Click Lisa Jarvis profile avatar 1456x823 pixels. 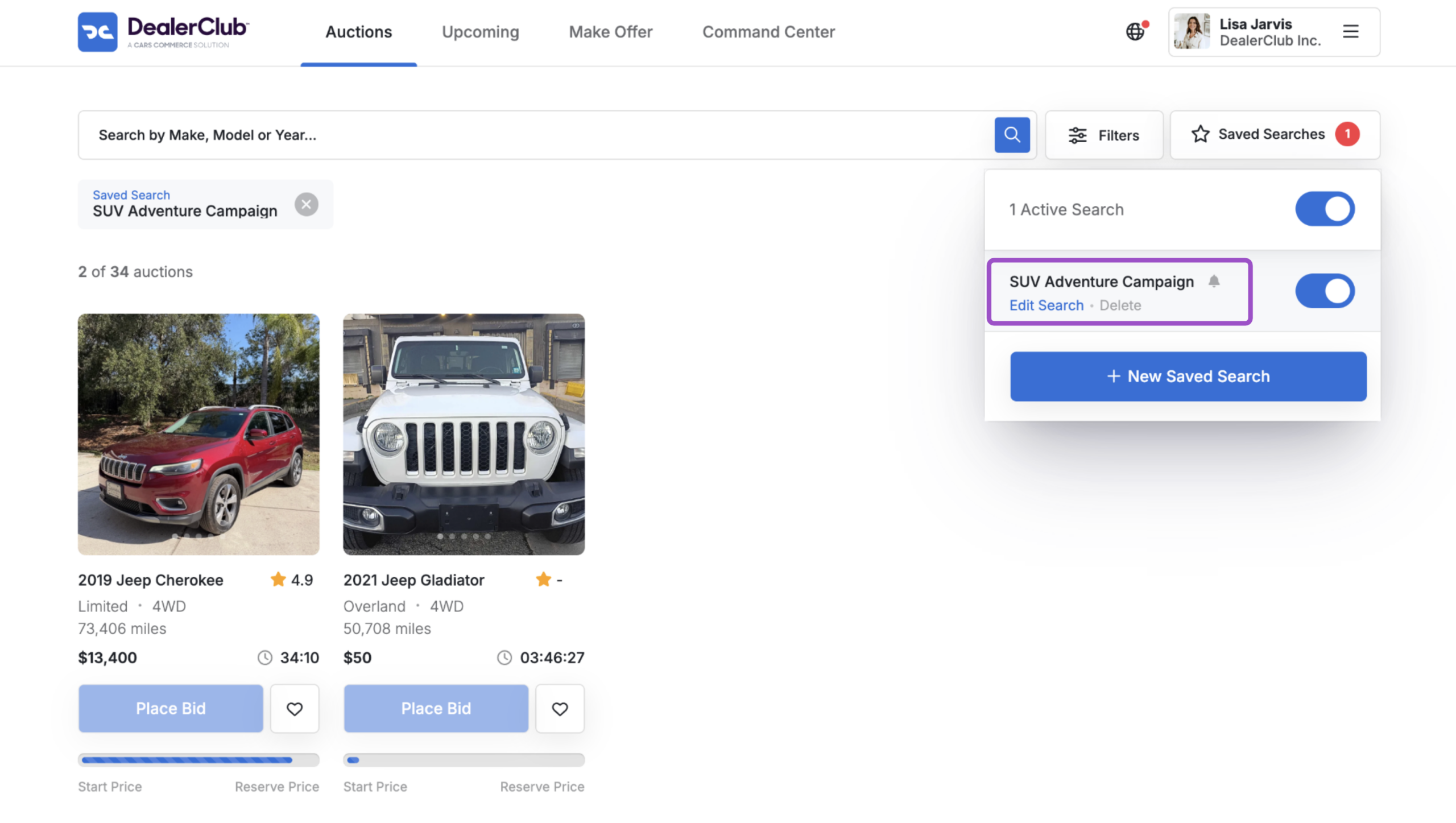(x=1192, y=31)
